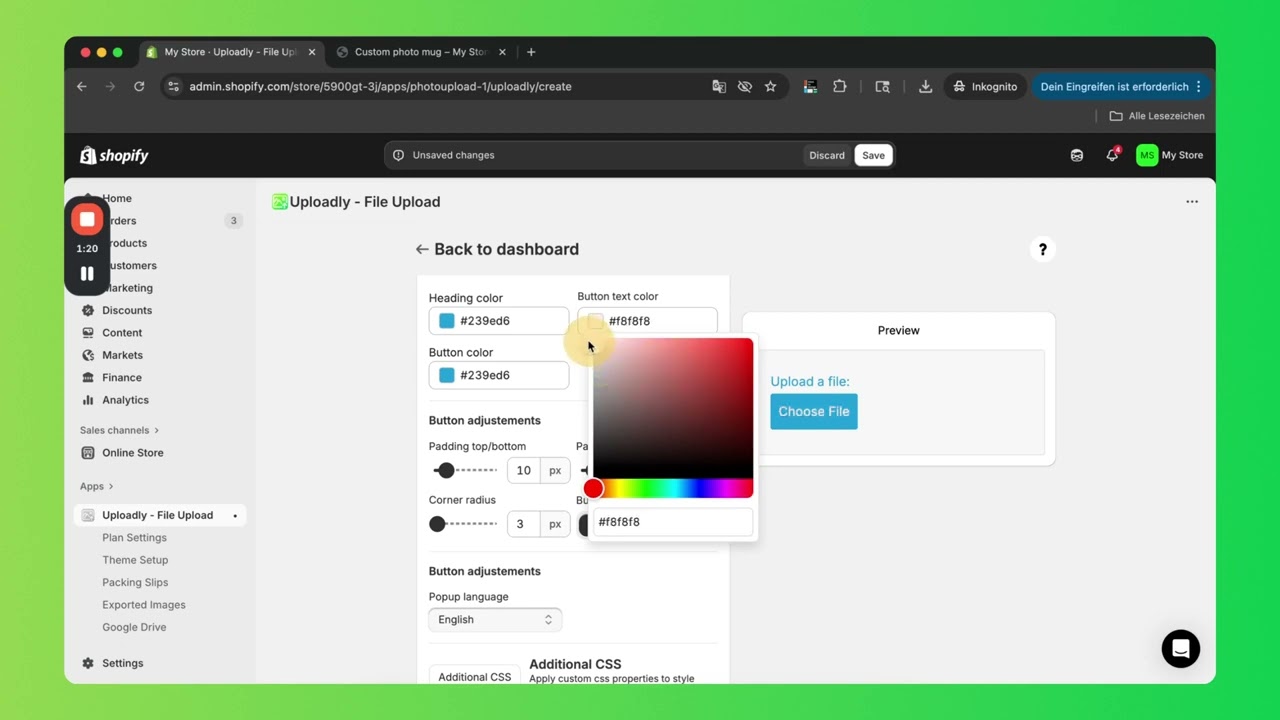The height and width of the screenshot is (720, 1280).
Task: Open the notifications bell
Action: 1112,155
